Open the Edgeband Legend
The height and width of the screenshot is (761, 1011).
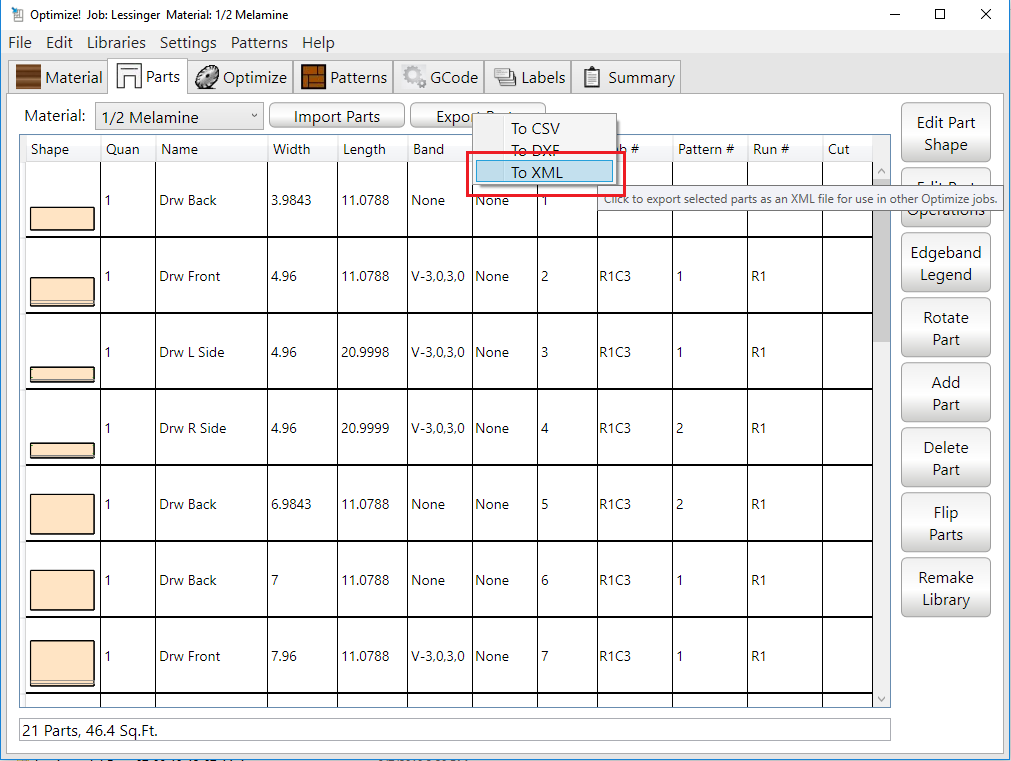point(945,263)
